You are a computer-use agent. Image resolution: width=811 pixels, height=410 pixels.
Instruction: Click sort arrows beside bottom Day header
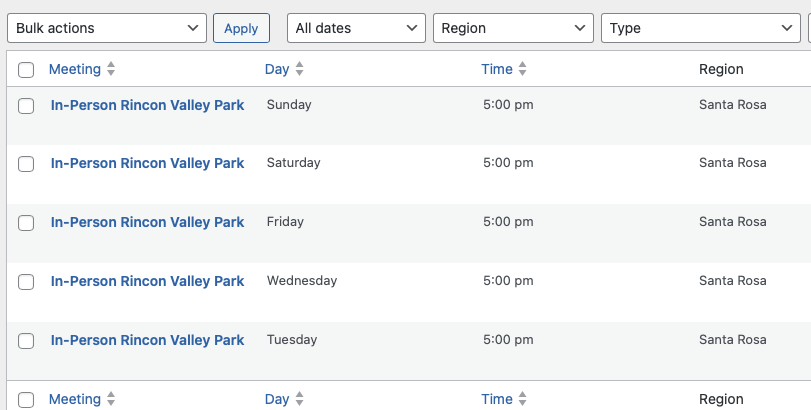[299, 400]
